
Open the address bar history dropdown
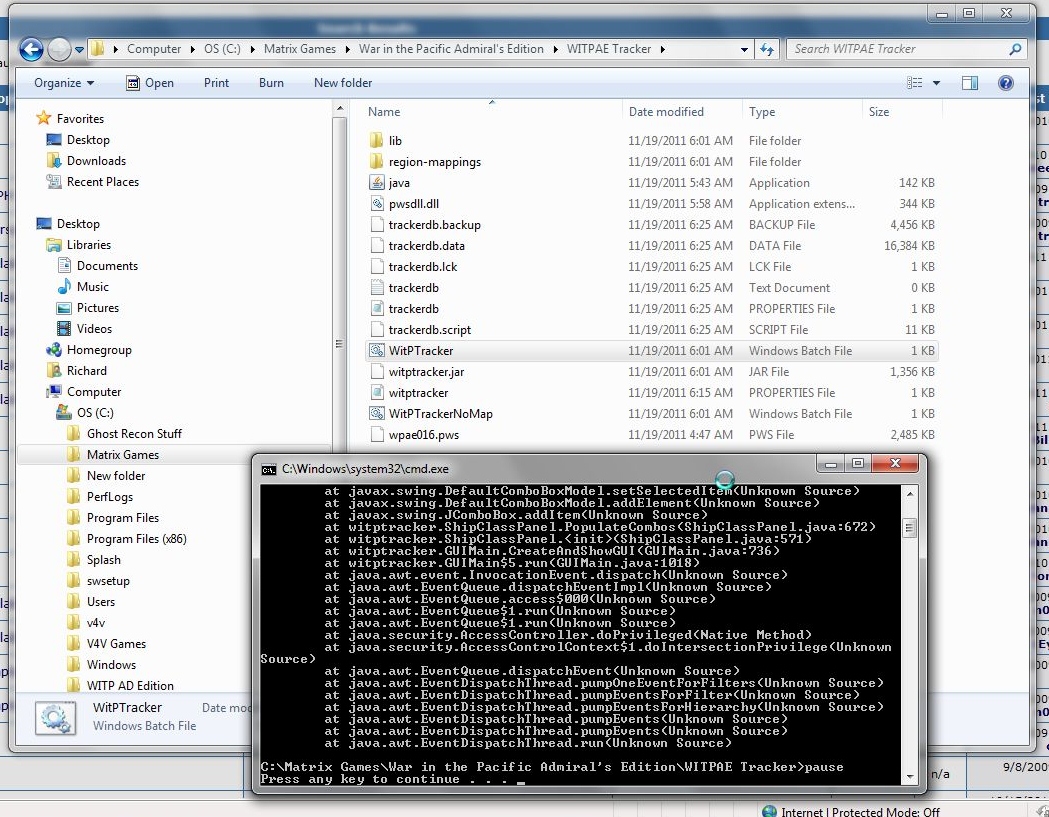[x=744, y=49]
